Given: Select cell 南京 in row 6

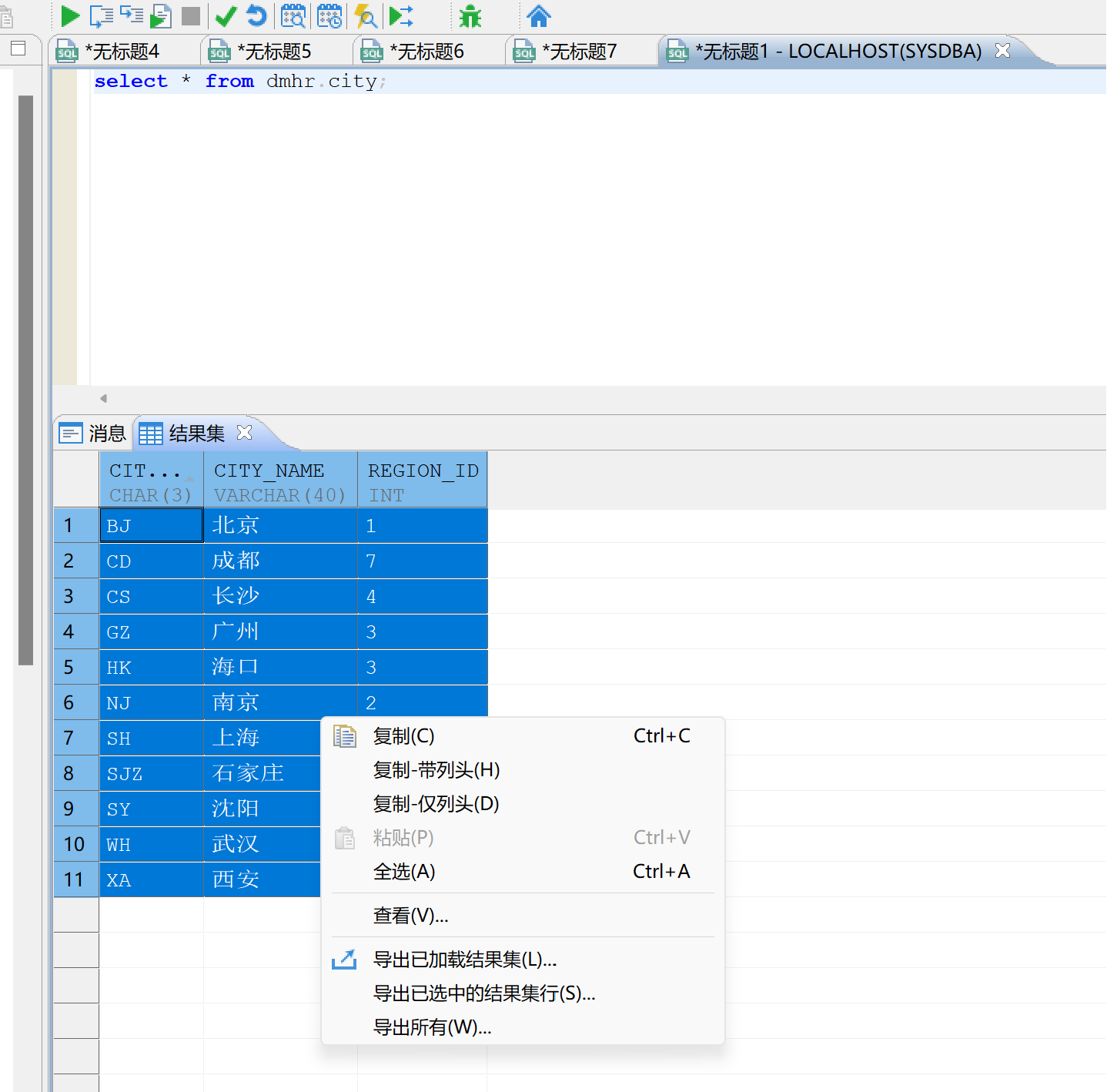Looking at the screenshot, I should (x=280, y=702).
